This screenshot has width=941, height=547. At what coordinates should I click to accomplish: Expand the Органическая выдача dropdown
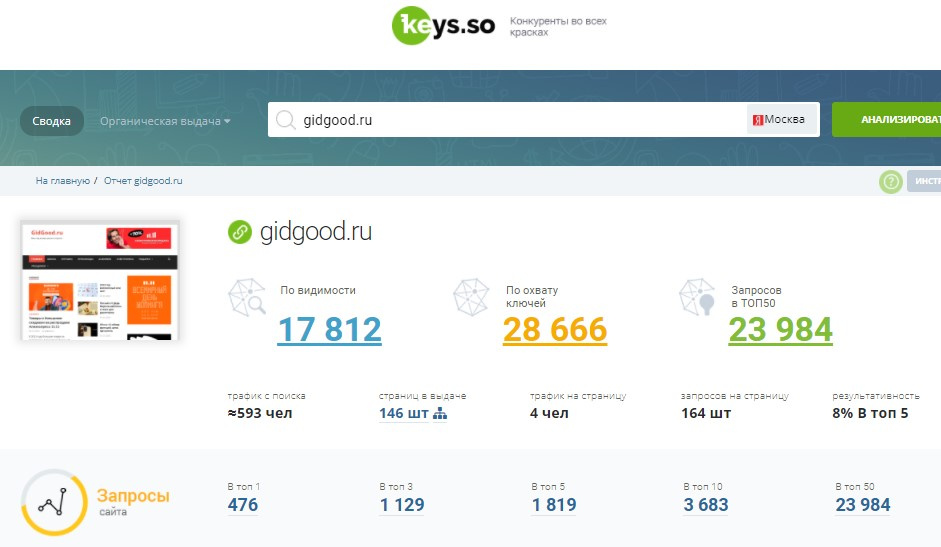coord(165,121)
